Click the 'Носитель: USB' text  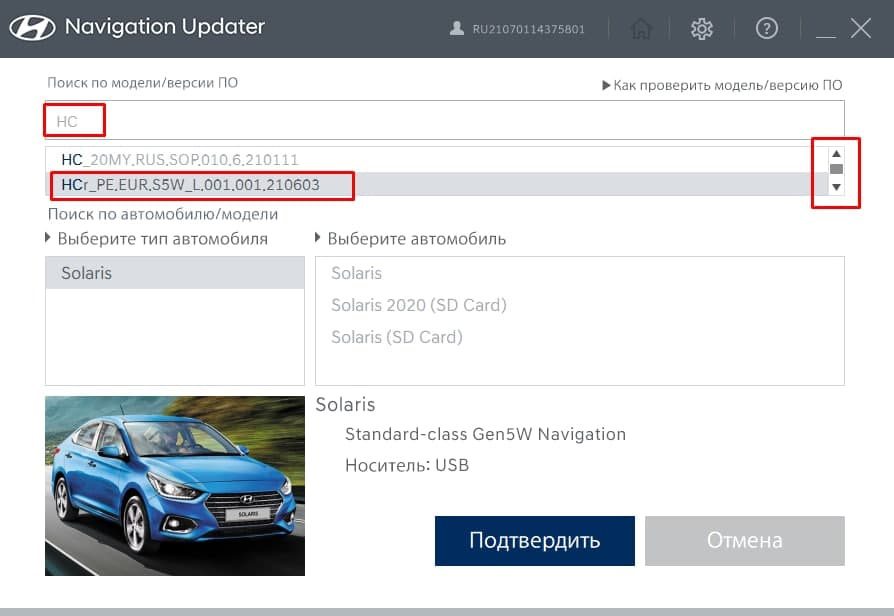point(407,465)
